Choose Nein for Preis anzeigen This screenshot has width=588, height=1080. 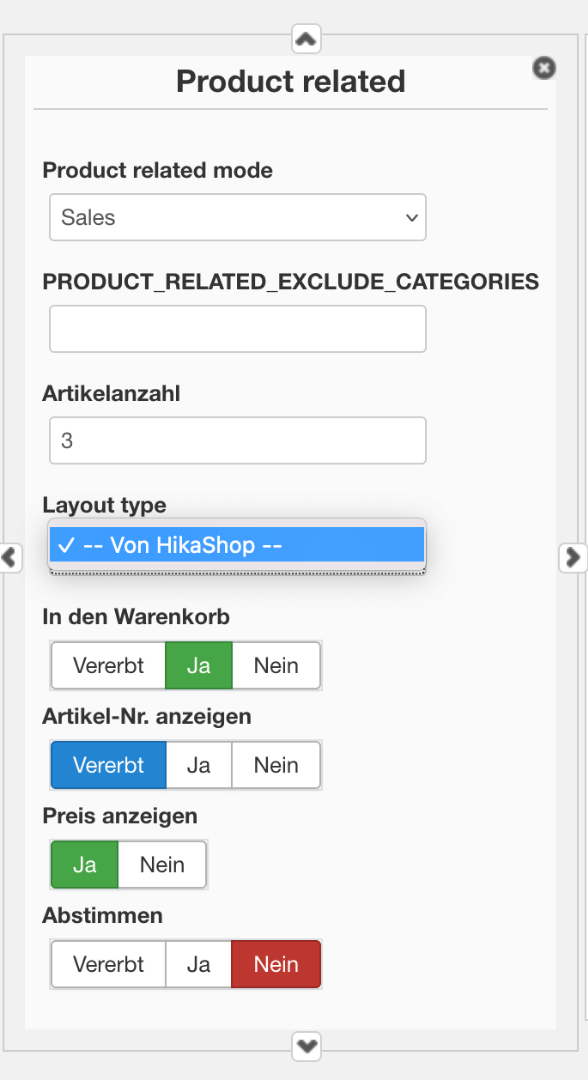[162, 864]
